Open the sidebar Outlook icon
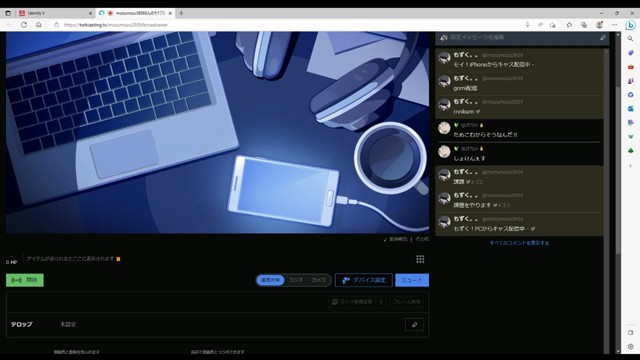Screen dimensions: 640x360 pos(631,109)
